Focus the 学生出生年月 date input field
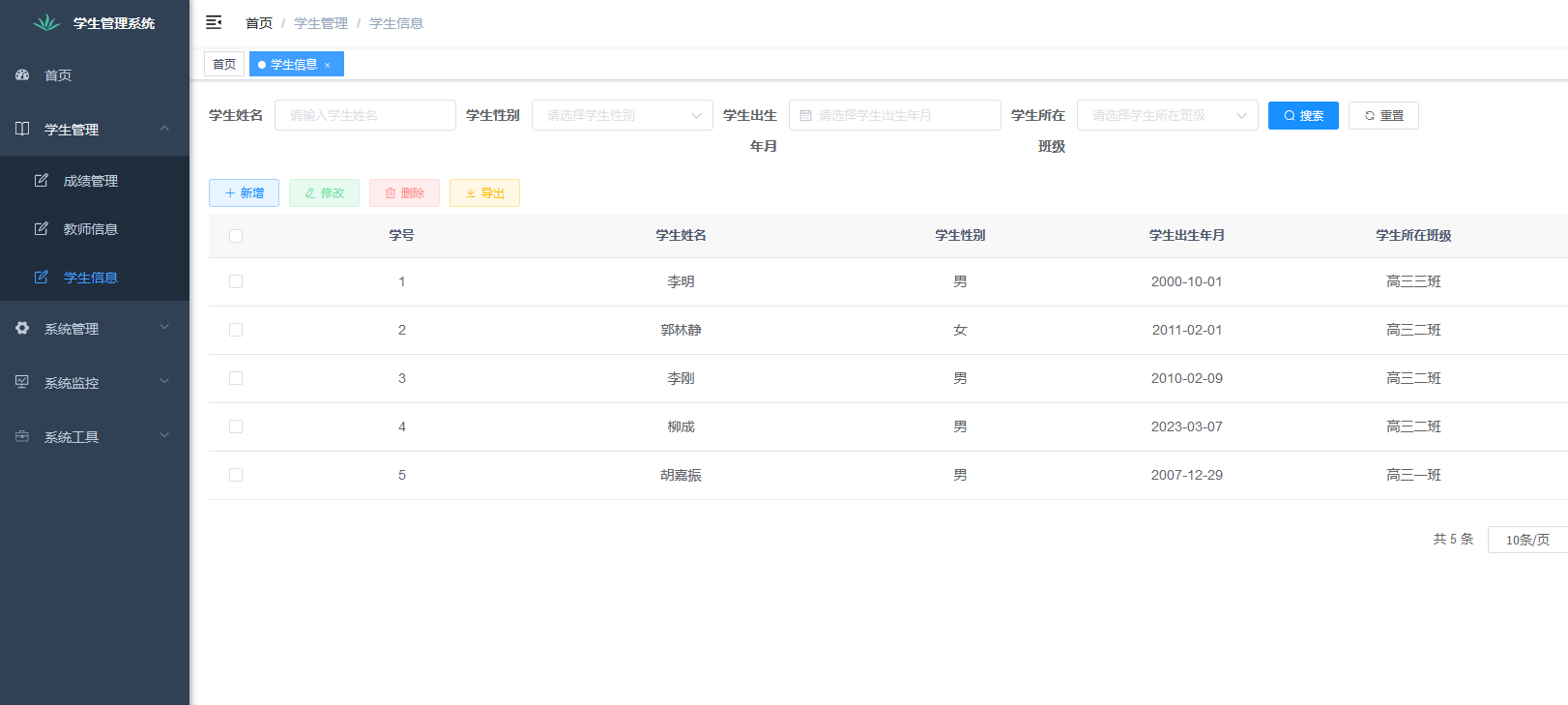The image size is (1568, 705). pos(895,115)
